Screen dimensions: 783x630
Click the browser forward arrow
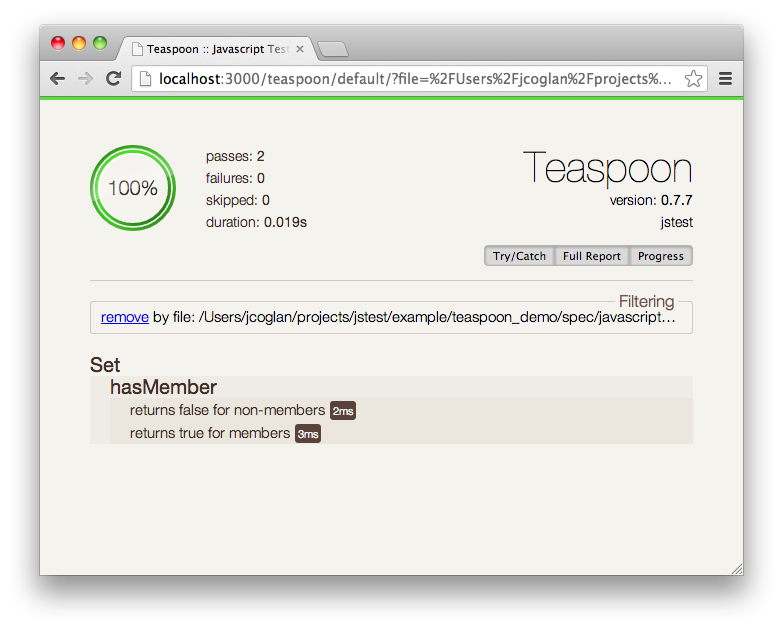point(85,78)
